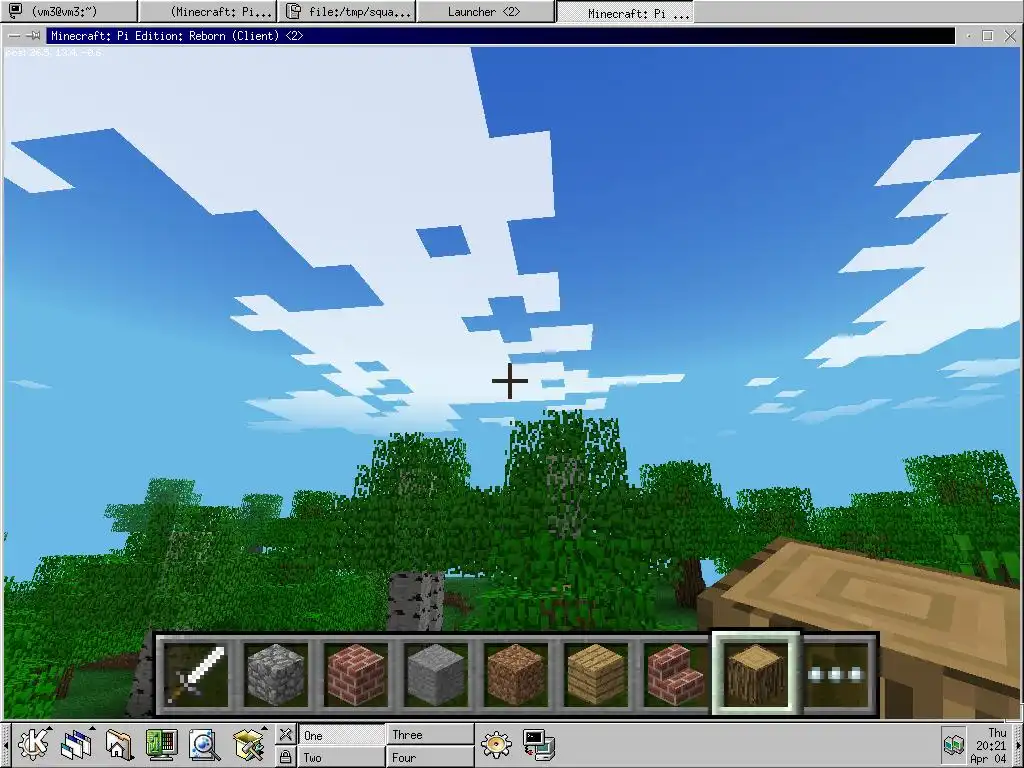The width and height of the screenshot is (1024, 768).
Task: Select the brick stairs hotbar slot
Action: coord(676,675)
